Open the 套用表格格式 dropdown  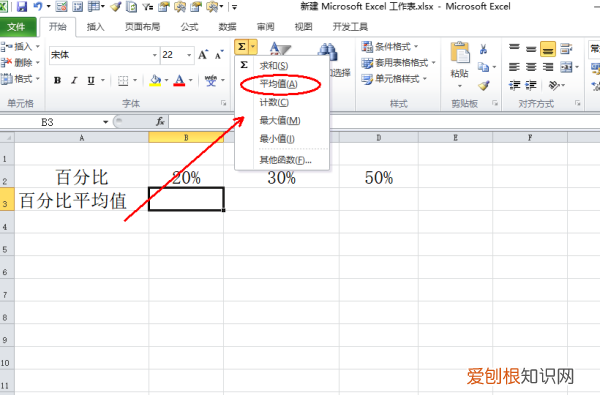point(398,62)
